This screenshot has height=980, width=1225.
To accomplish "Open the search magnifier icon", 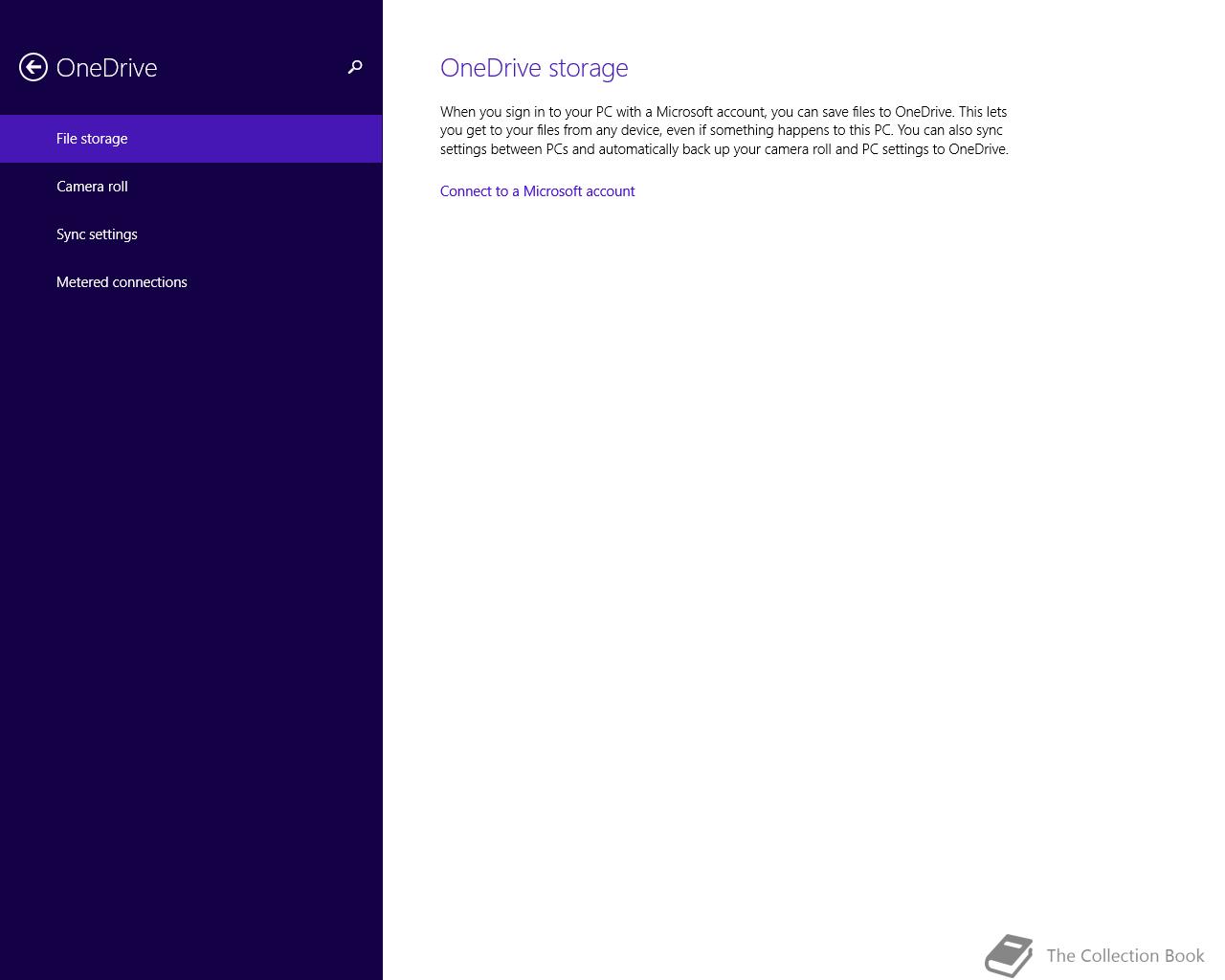I will pos(355,67).
